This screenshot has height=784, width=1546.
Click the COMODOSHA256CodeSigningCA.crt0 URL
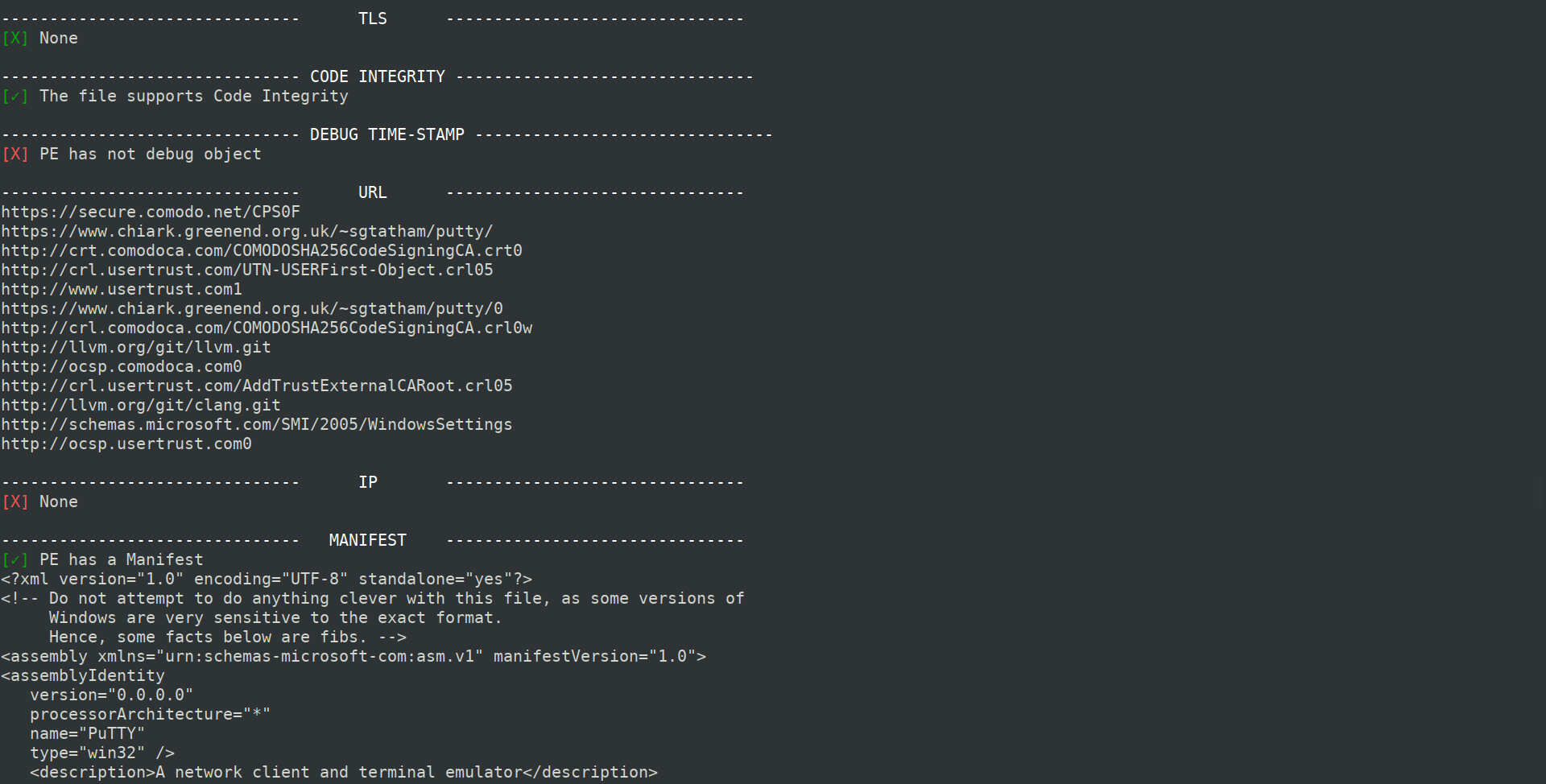pos(262,250)
